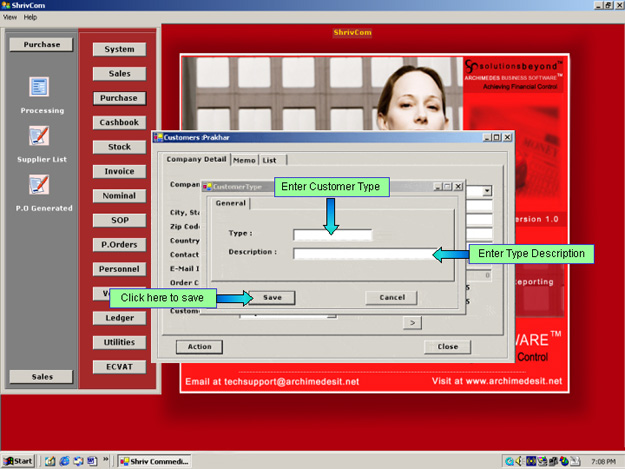
Task: Click the Action button in Customers dialog
Action: tap(199, 347)
